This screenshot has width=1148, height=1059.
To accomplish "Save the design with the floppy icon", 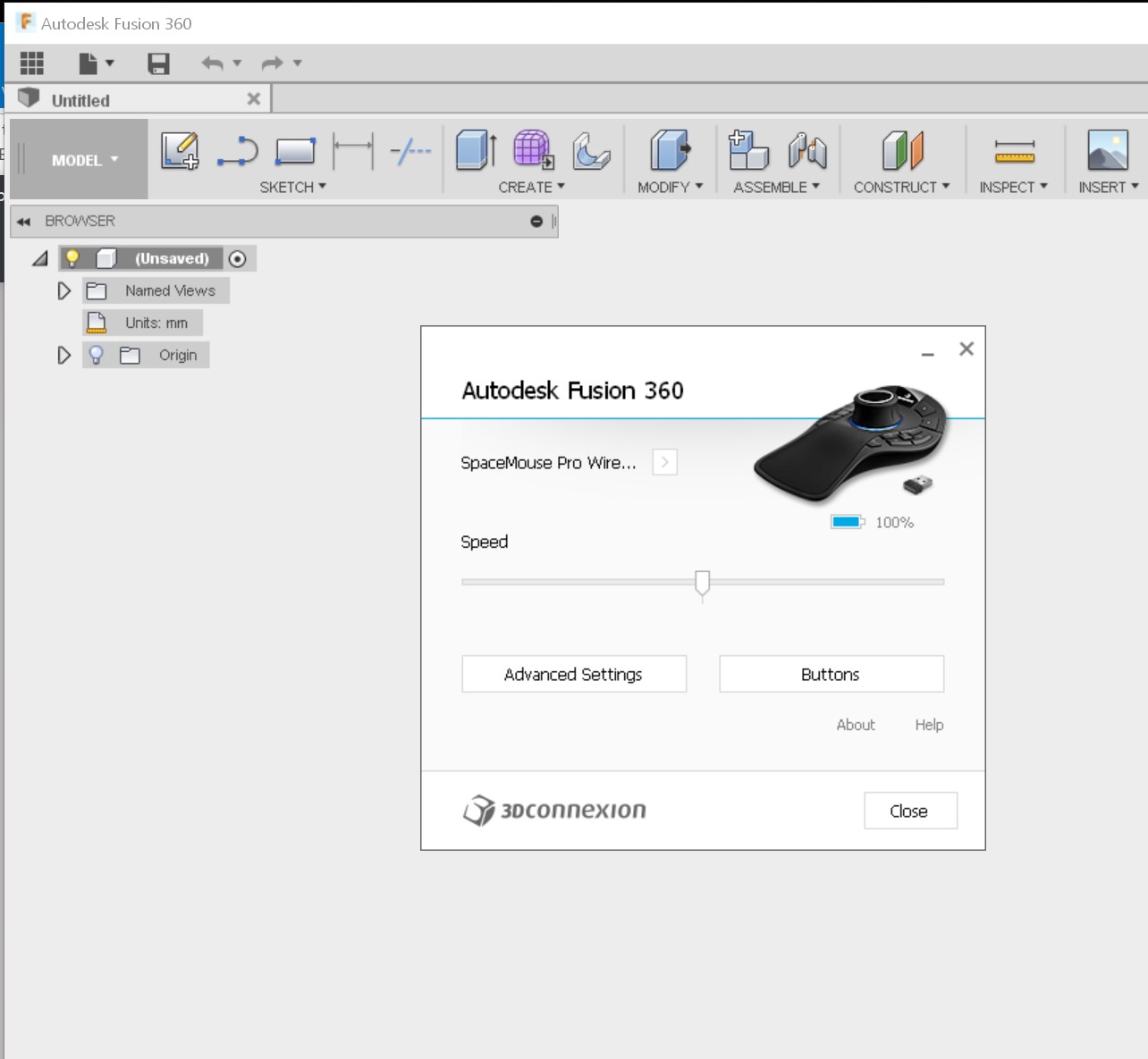I will [x=158, y=63].
